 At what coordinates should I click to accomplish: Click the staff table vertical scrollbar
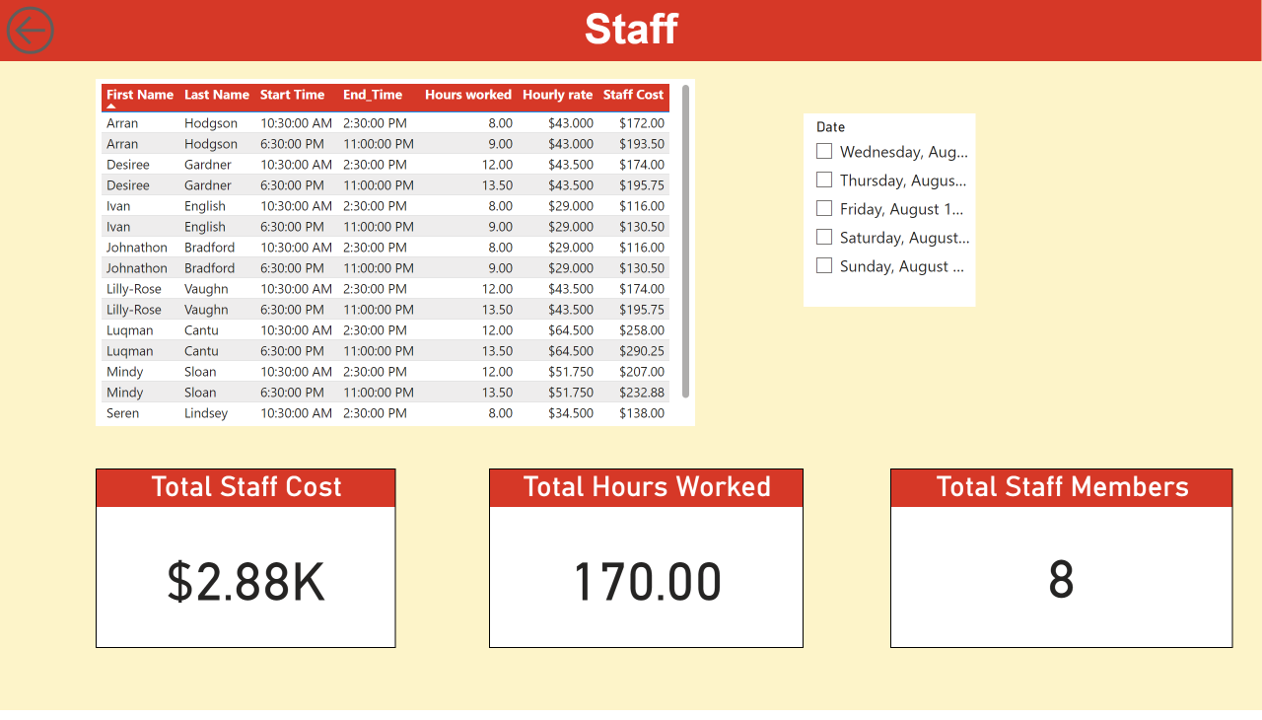685,240
